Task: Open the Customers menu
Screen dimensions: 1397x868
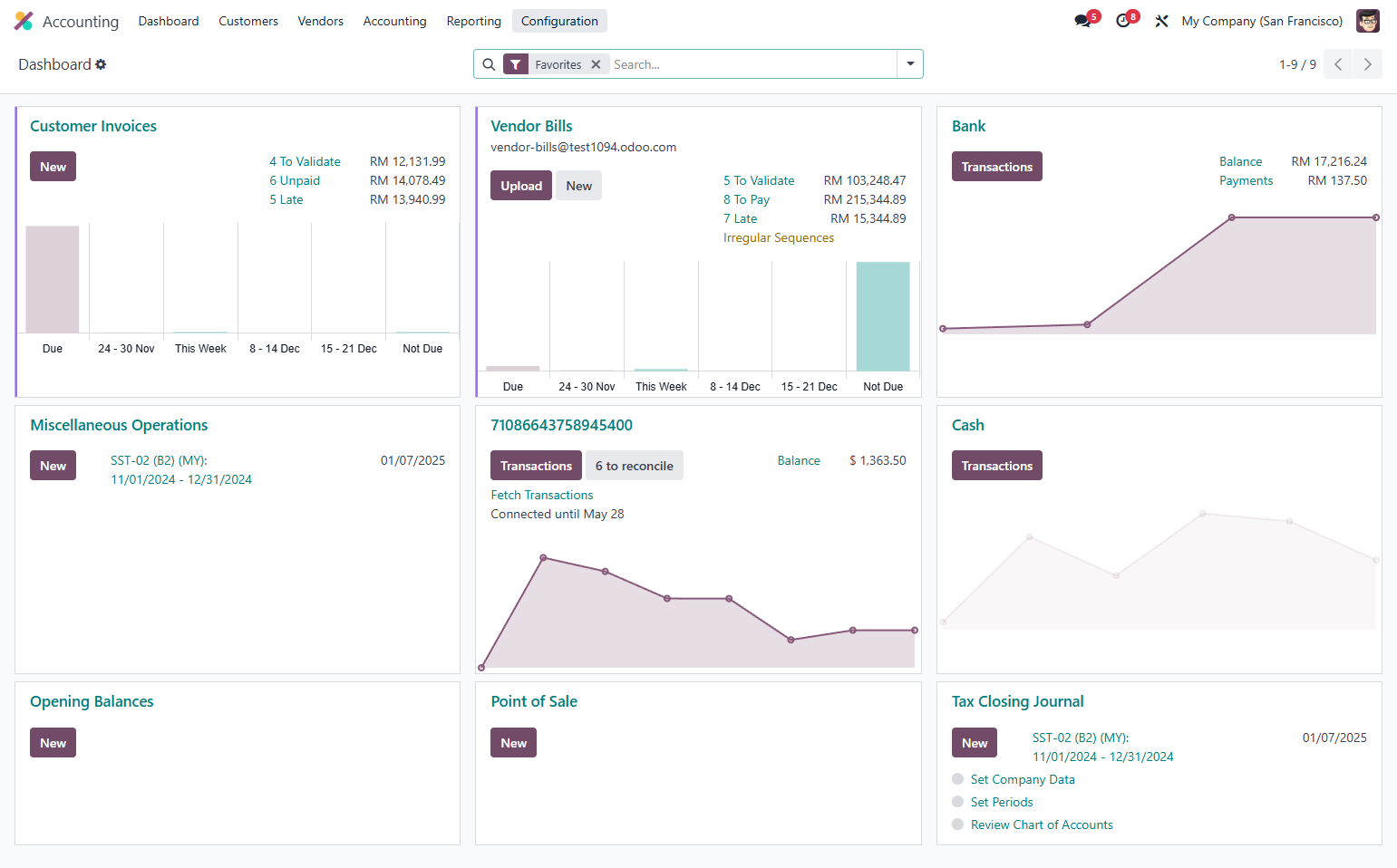Action: pyautogui.click(x=248, y=21)
